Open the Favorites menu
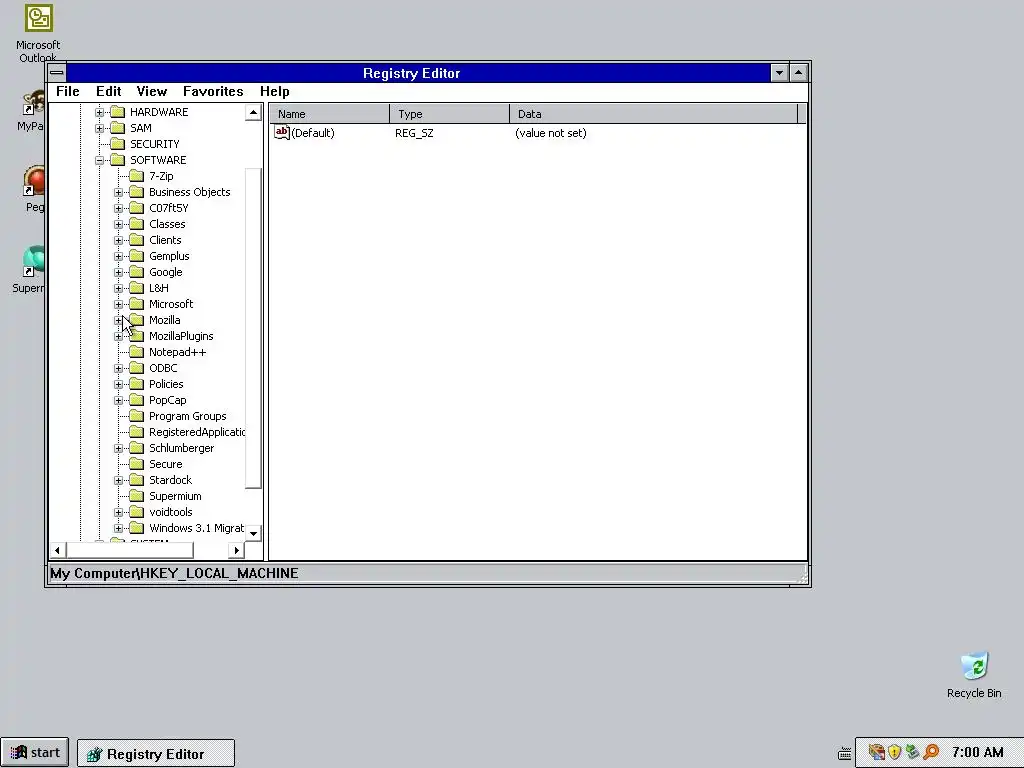The height and width of the screenshot is (768, 1024). click(213, 91)
